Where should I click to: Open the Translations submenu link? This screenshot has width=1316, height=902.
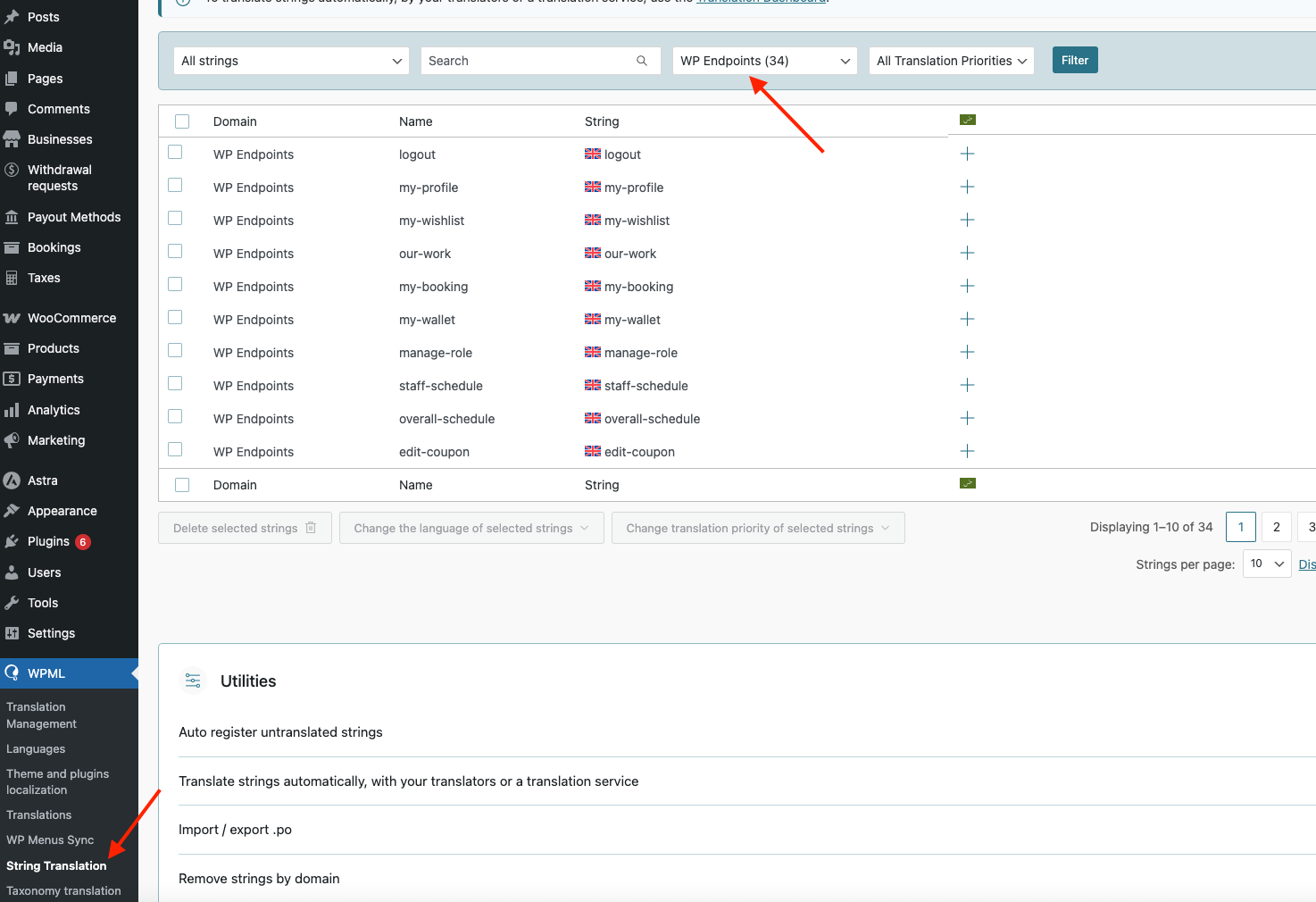39,815
